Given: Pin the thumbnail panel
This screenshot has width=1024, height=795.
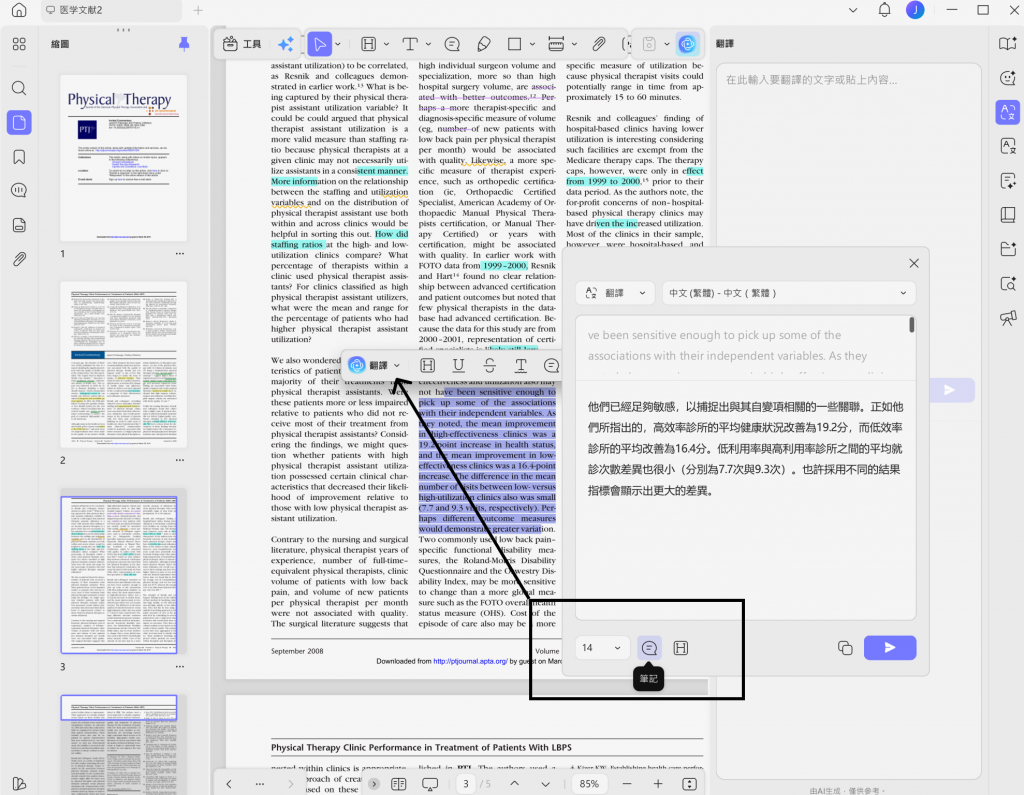Looking at the screenshot, I should (x=184, y=44).
